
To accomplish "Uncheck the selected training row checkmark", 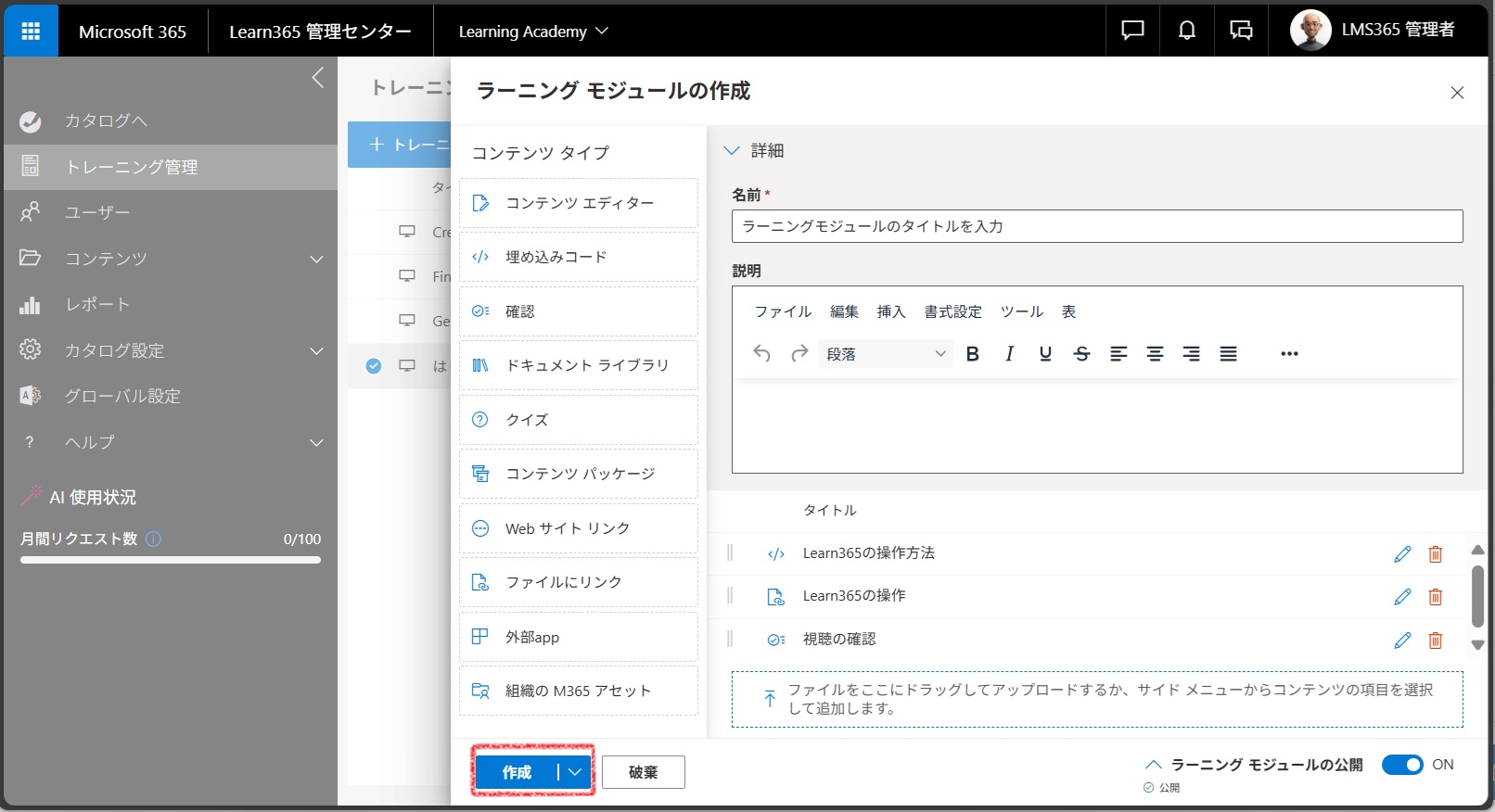I will pos(374,365).
